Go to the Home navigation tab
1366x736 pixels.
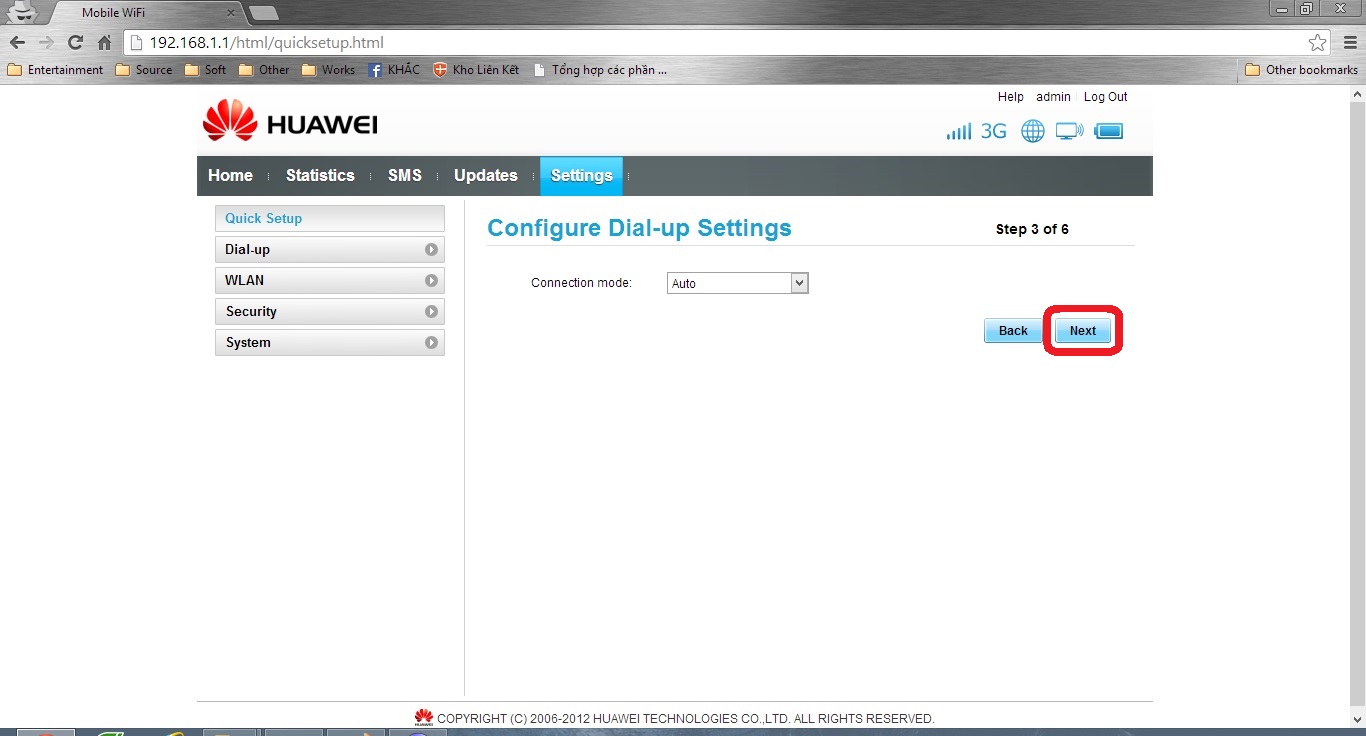[230, 176]
